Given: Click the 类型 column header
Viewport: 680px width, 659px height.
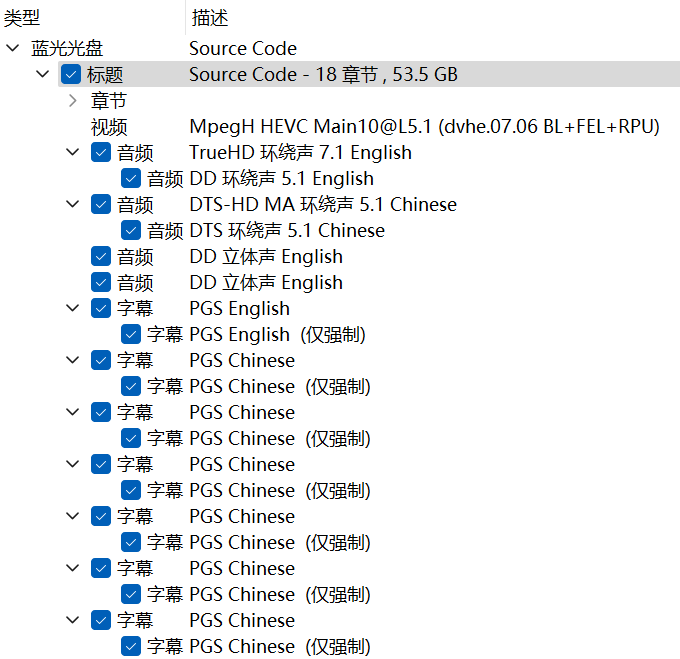Looking at the screenshot, I should [92, 17].
